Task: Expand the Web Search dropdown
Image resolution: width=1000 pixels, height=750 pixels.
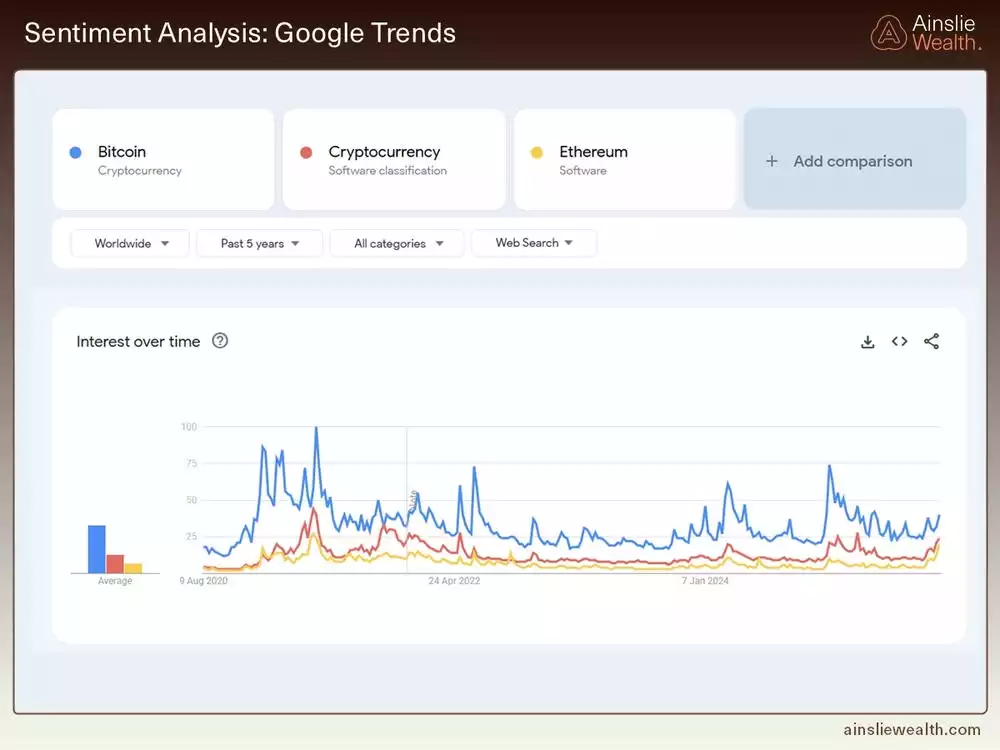Action: click(534, 243)
